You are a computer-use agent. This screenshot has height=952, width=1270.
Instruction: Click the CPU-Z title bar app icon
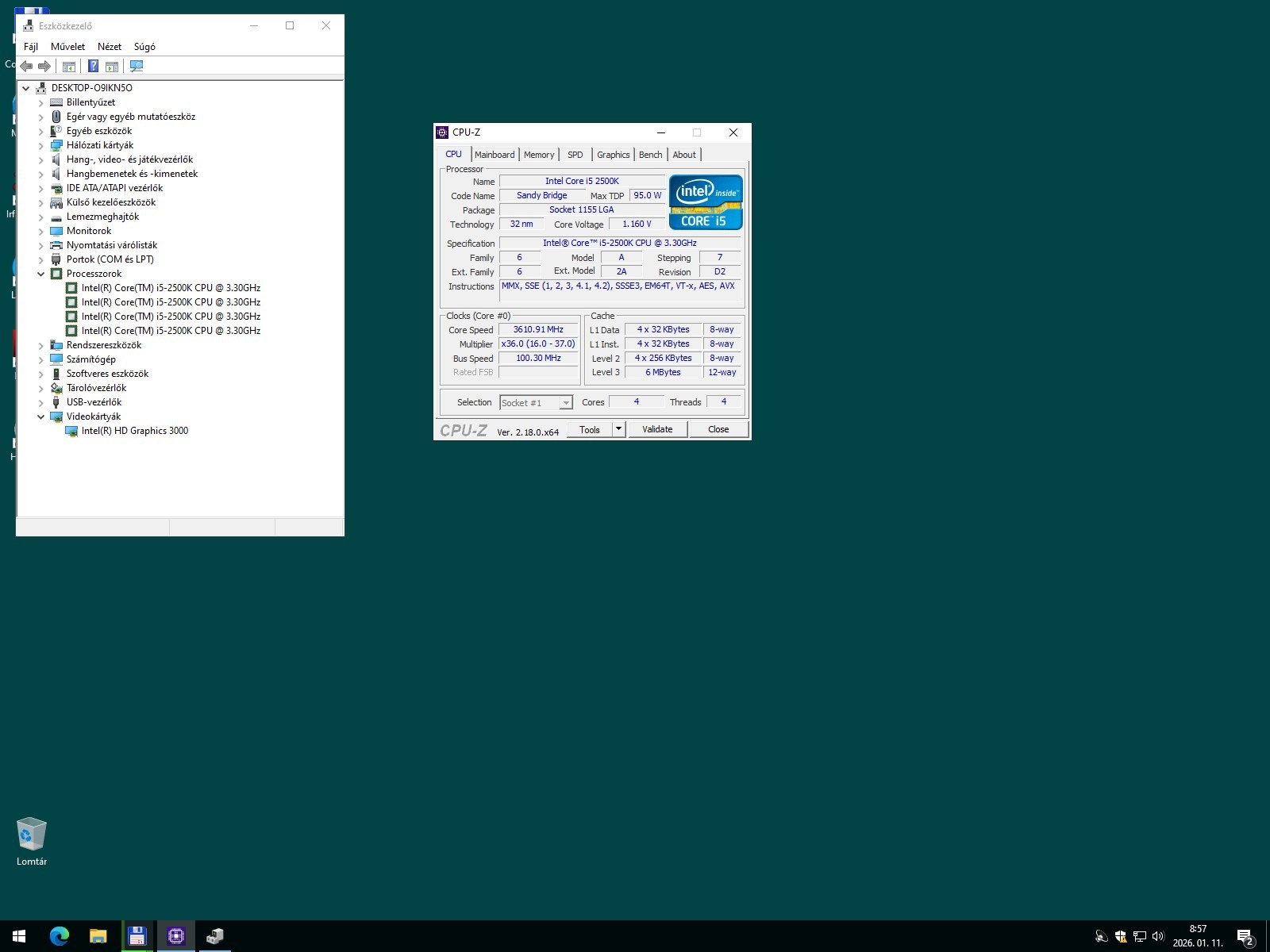coord(443,132)
